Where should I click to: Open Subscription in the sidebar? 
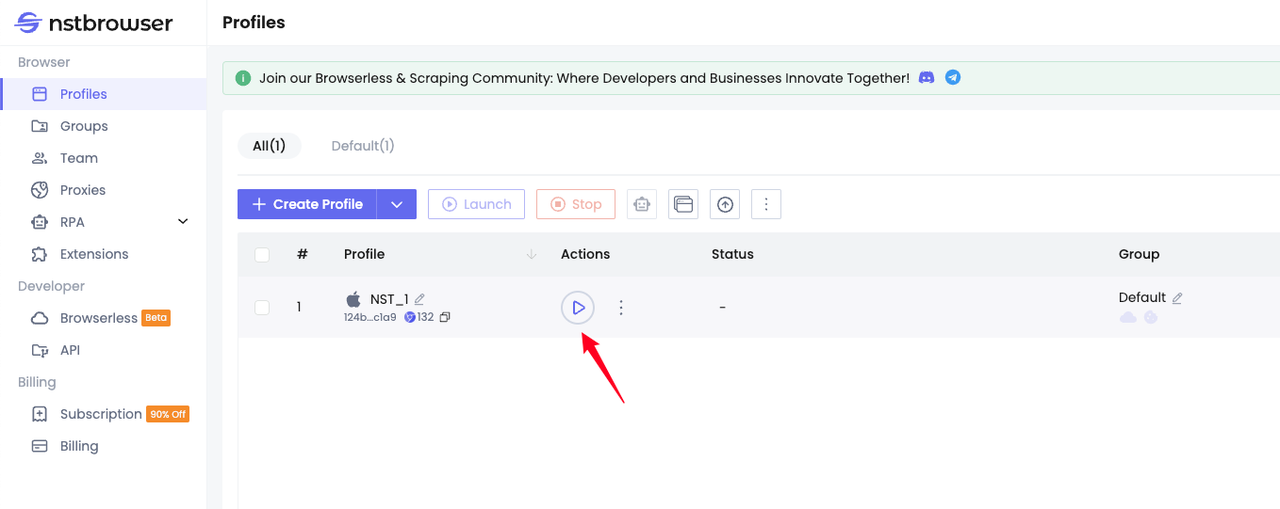(x=103, y=414)
